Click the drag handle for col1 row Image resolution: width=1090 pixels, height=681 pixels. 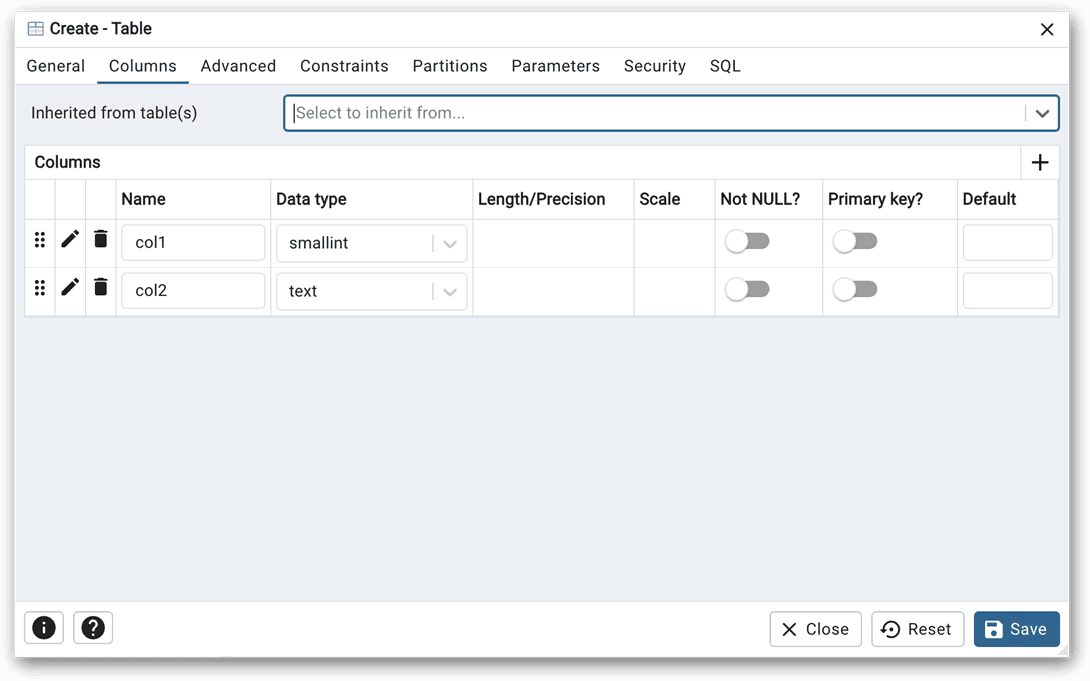coord(40,239)
